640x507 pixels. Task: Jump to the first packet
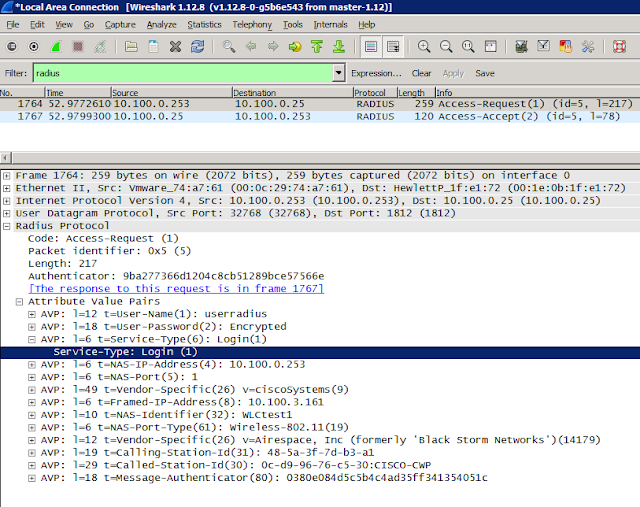[x=317, y=47]
